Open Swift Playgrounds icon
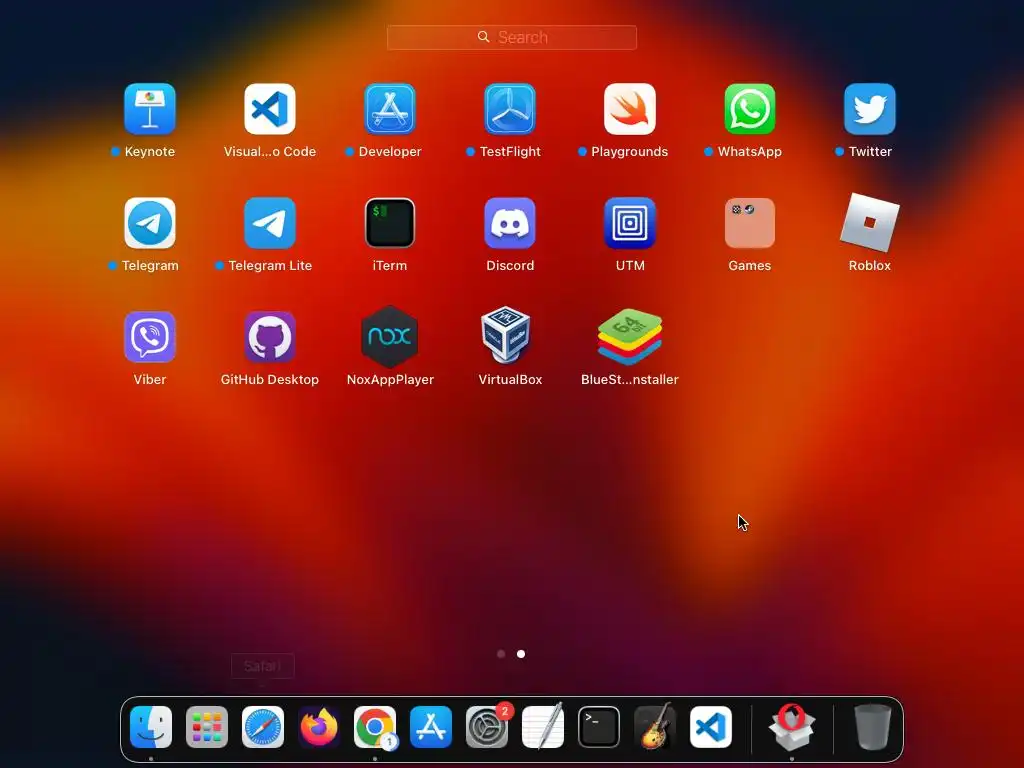The width and height of the screenshot is (1024, 768). [630, 108]
